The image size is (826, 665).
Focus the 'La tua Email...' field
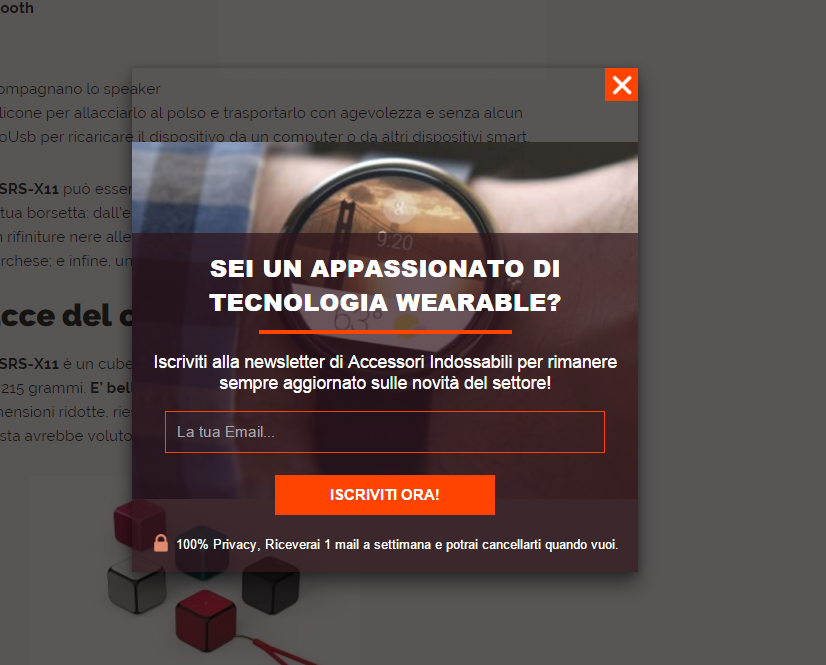(385, 432)
